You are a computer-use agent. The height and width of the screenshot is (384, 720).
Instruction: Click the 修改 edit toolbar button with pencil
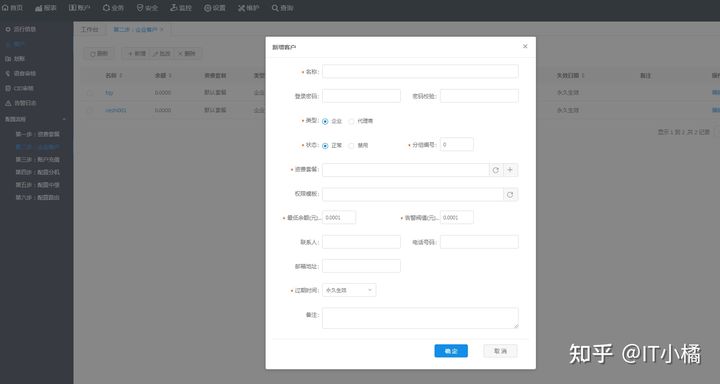click(162, 54)
